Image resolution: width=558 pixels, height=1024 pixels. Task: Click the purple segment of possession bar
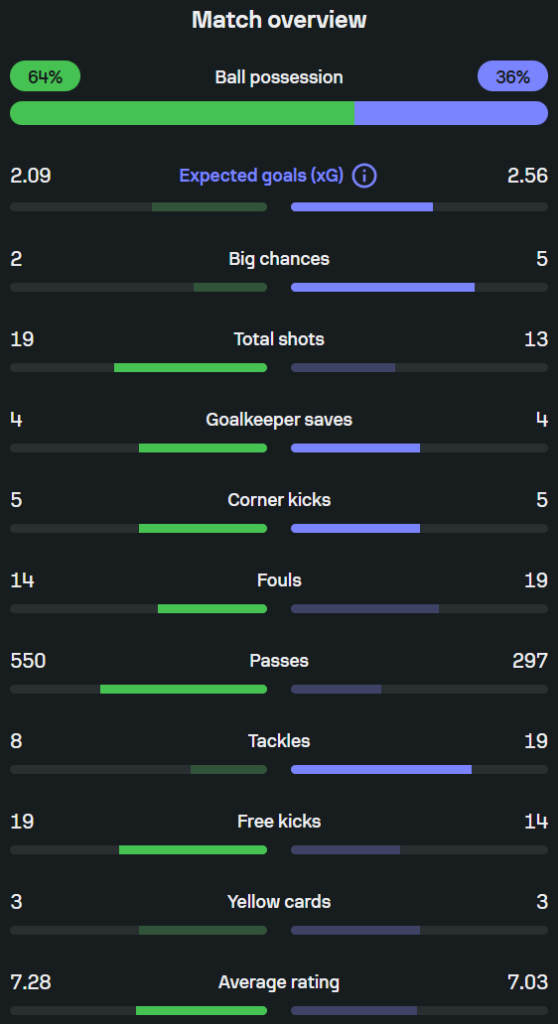click(451, 113)
